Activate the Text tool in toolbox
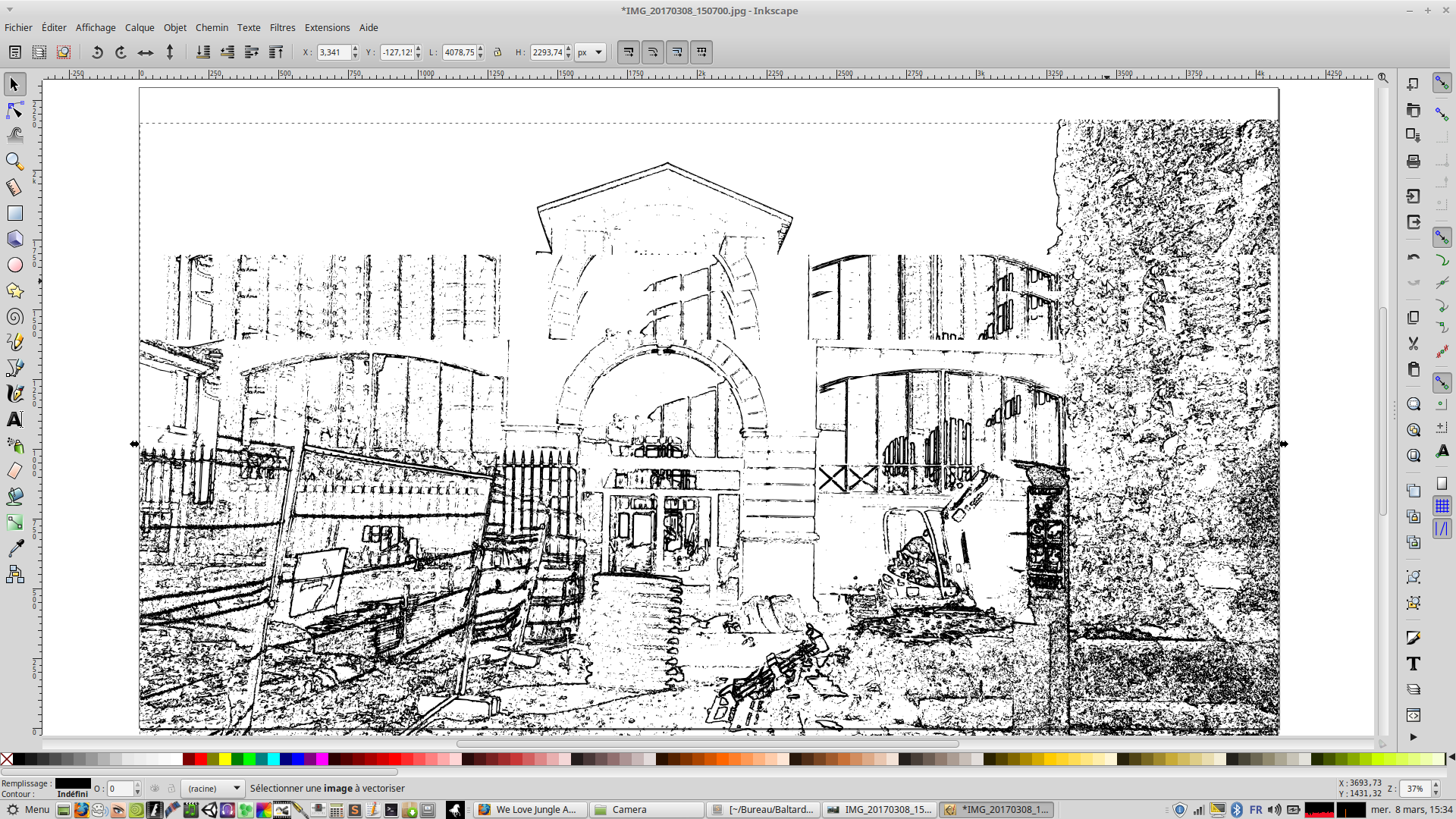This screenshot has height=819, width=1456. [x=14, y=419]
